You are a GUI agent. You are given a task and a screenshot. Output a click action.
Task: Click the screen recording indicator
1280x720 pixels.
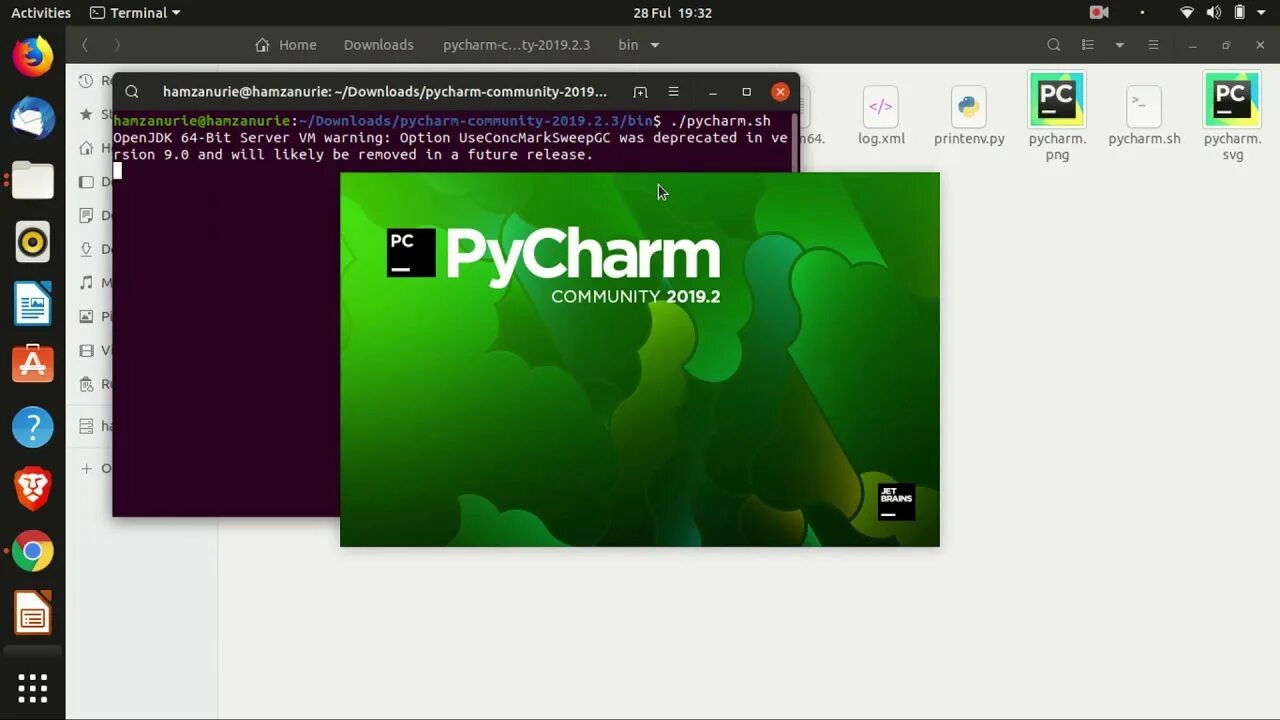point(1099,13)
